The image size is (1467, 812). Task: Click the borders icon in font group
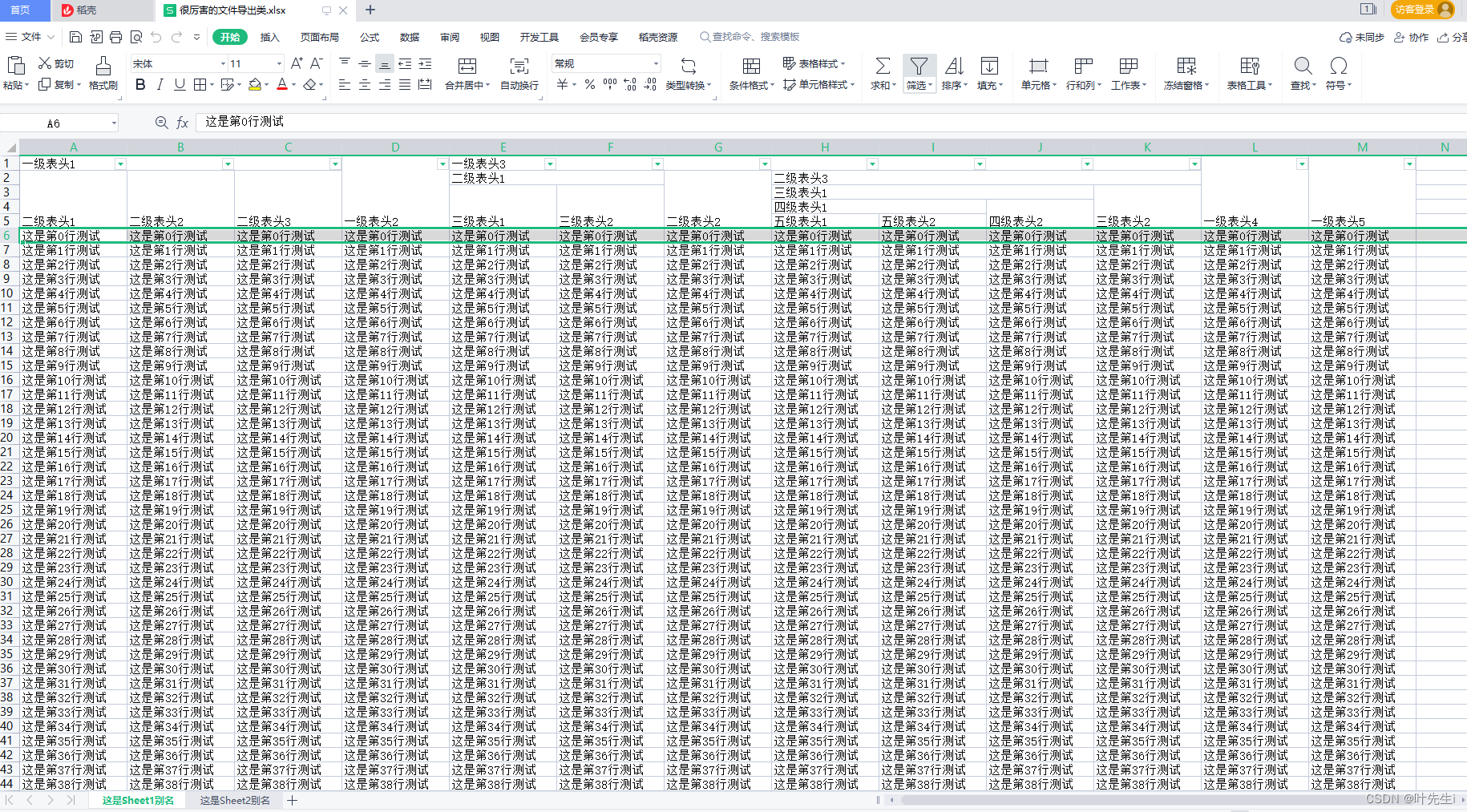[x=200, y=84]
